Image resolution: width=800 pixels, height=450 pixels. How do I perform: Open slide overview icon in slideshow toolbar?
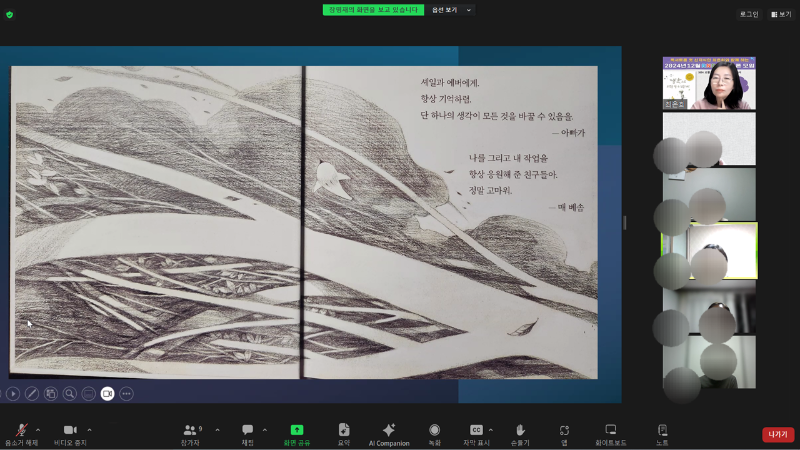tap(51, 393)
